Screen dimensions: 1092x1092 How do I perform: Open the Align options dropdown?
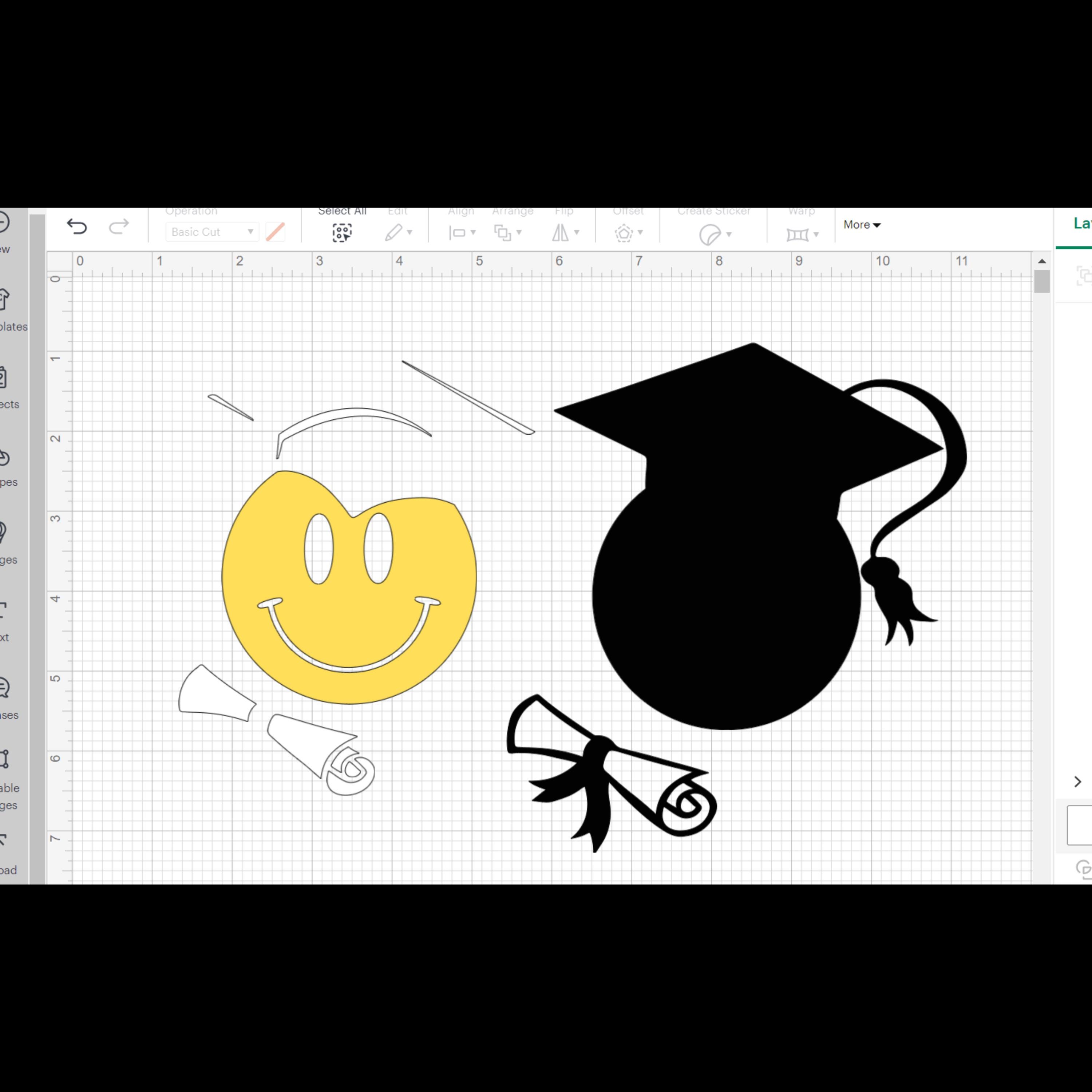pos(462,232)
